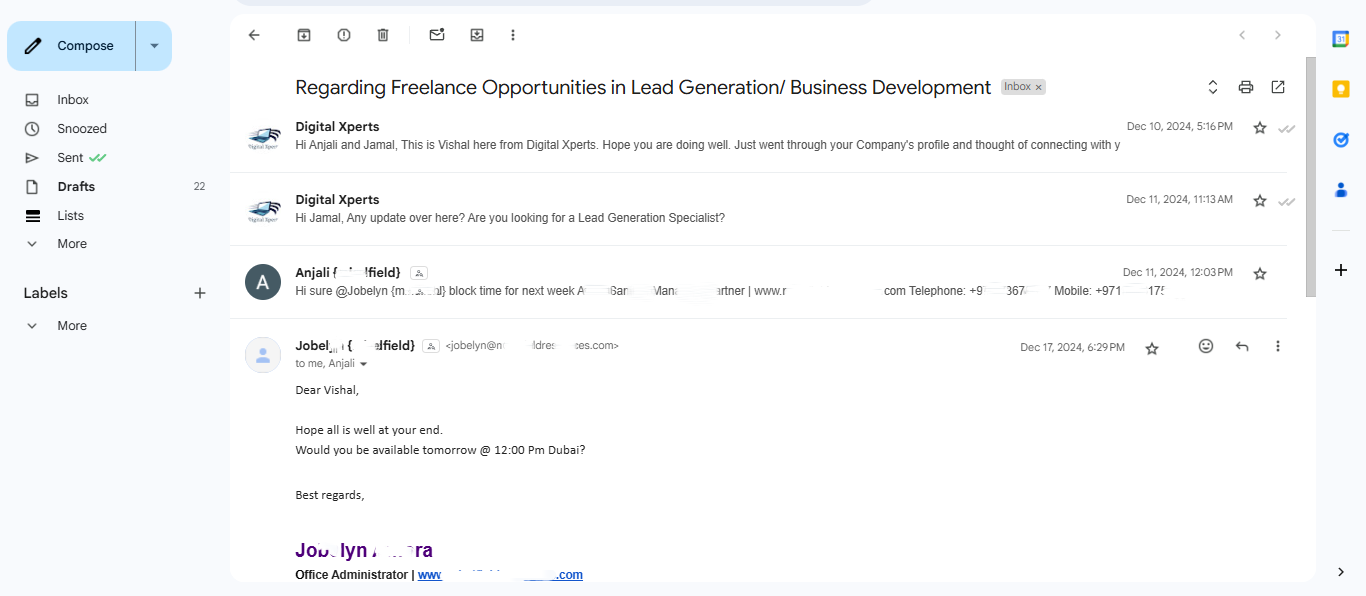This screenshot has width=1366, height=596.
Task: Click the Archive icon in the toolbar
Action: tap(304, 35)
